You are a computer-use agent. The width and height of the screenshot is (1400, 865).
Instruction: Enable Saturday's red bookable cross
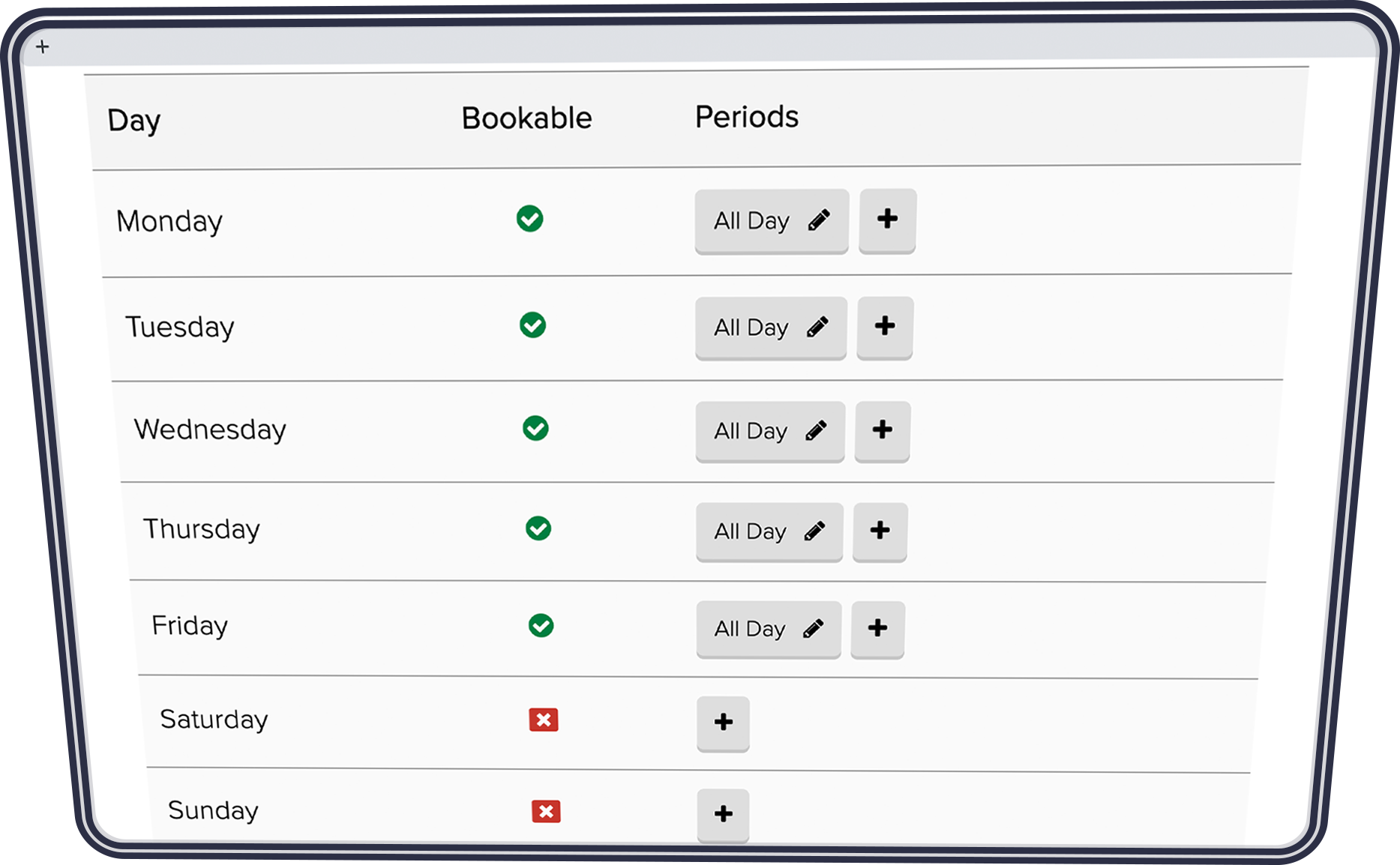[x=544, y=720]
